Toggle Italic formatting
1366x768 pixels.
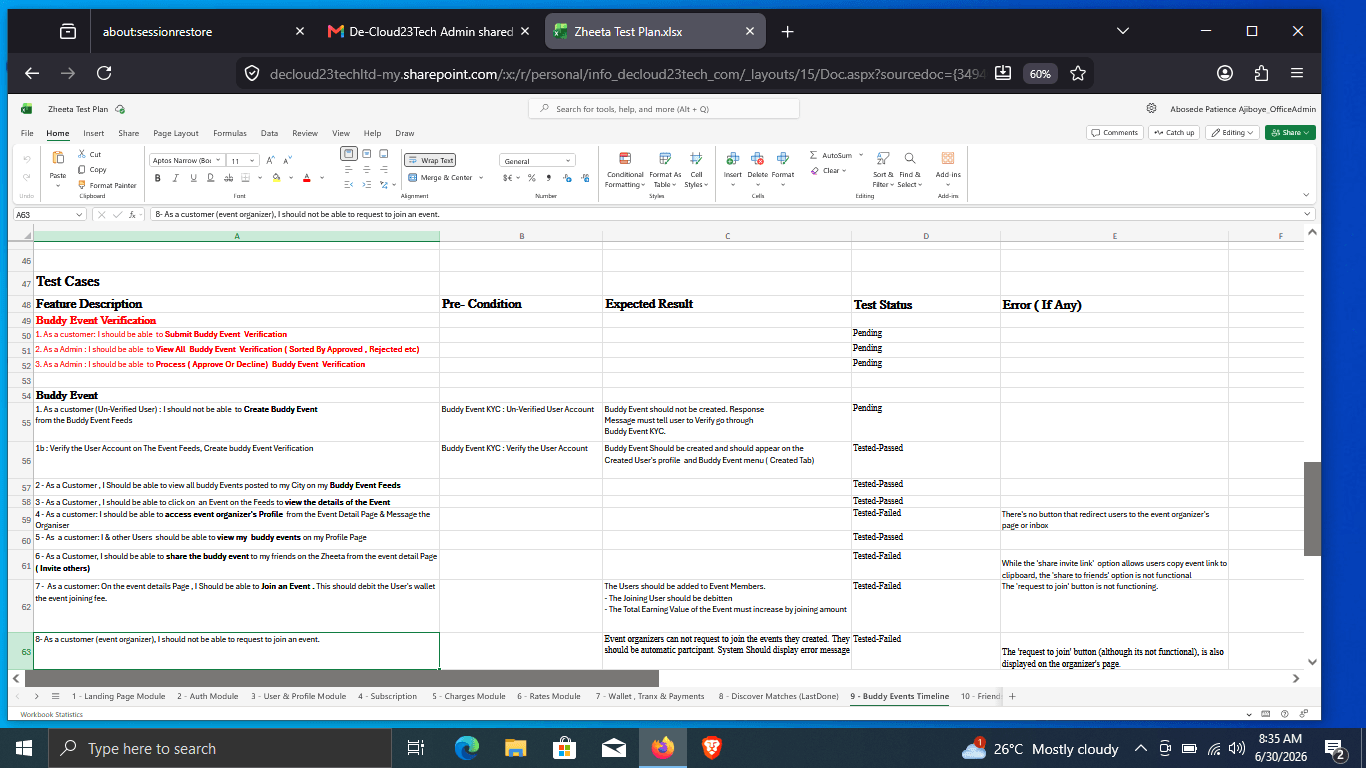click(x=176, y=178)
